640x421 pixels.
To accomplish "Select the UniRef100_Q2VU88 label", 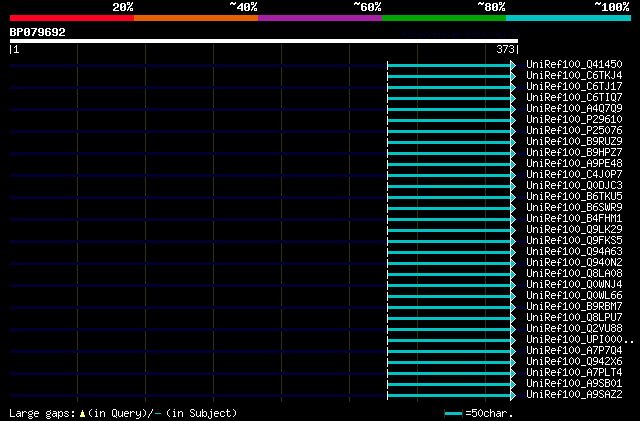I will click(x=574, y=329).
